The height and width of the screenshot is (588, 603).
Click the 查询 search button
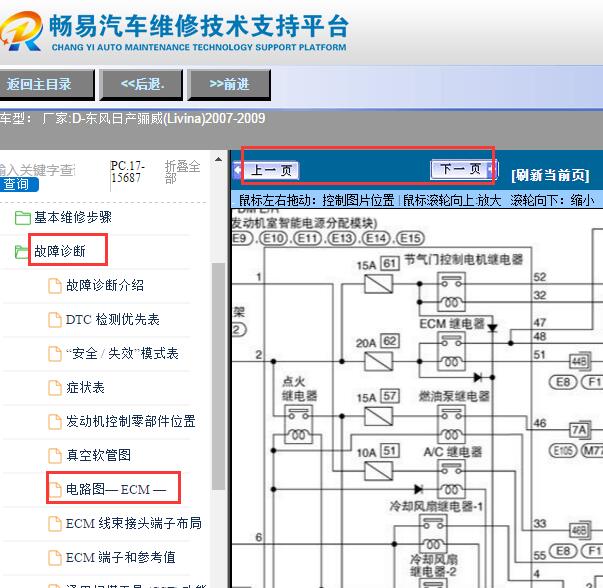[18, 185]
